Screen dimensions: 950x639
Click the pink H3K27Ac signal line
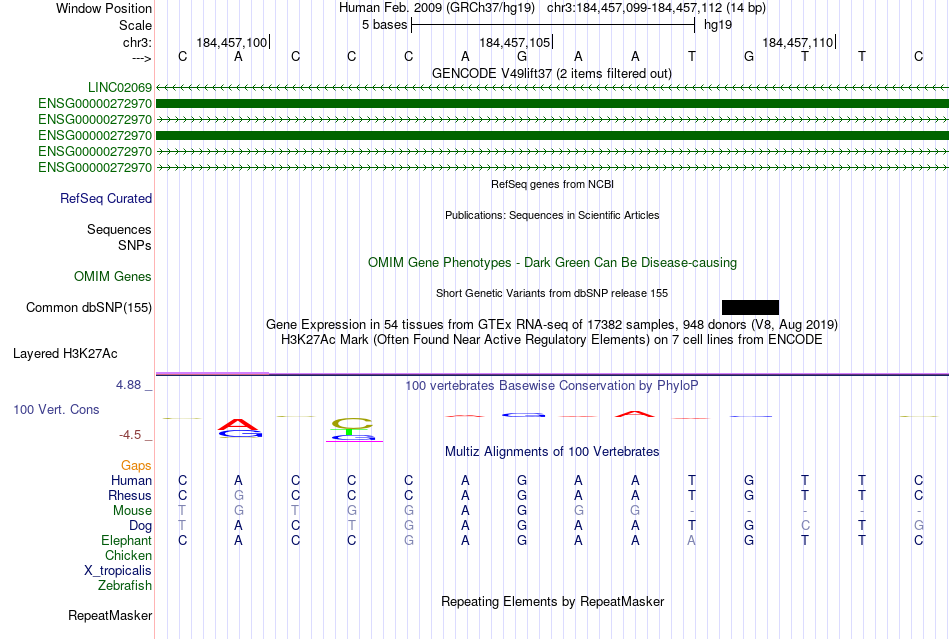coord(213,373)
